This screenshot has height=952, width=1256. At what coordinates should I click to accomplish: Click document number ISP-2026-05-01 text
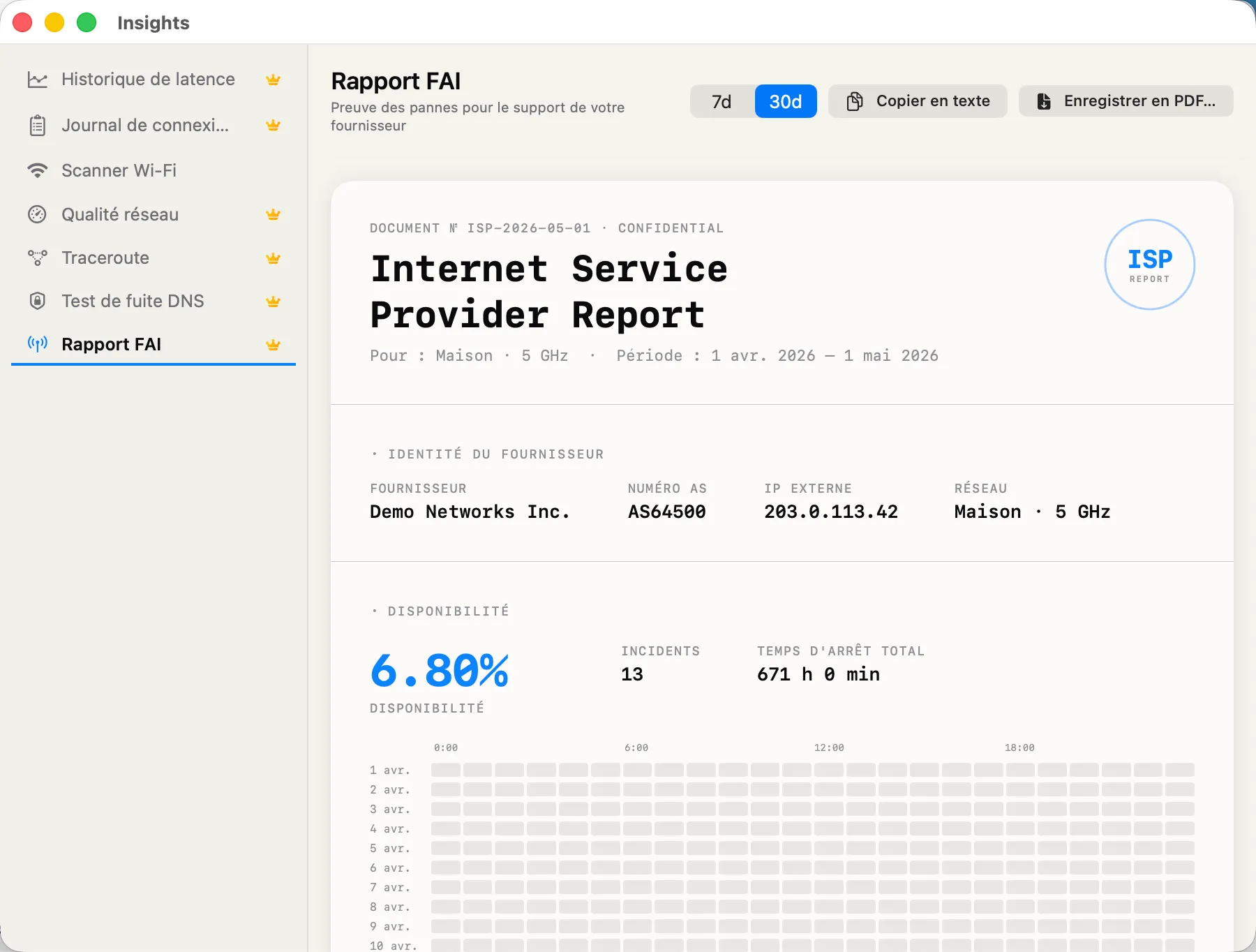[529, 228]
